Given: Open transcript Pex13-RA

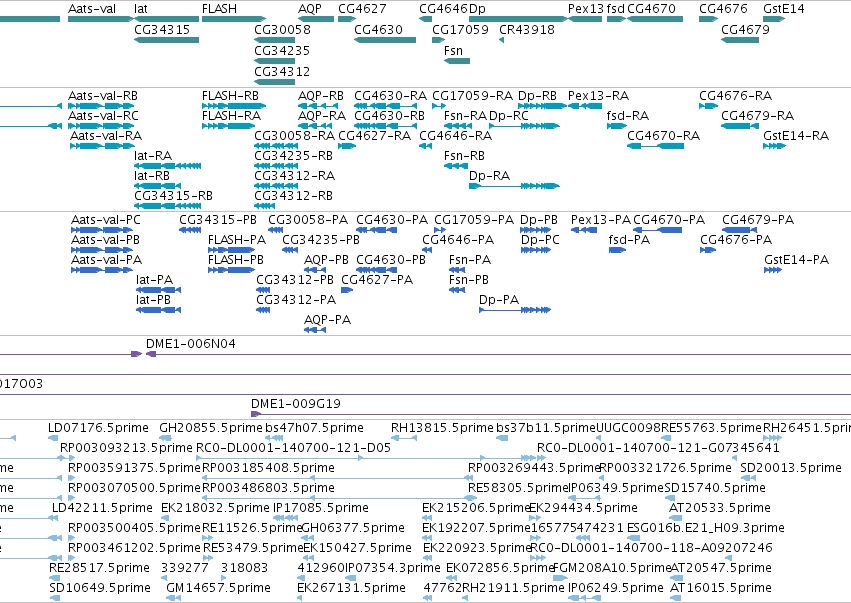Looking at the screenshot, I should click(x=598, y=96).
